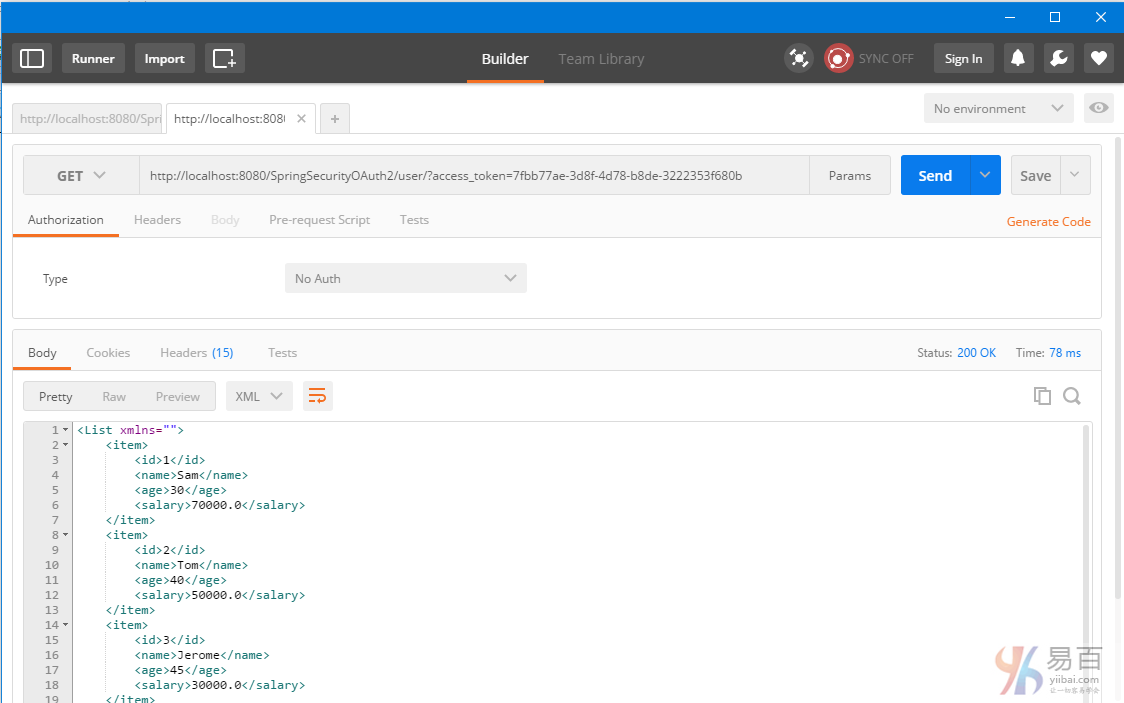1124x703 pixels.
Task: Switch to Preview view
Action: (178, 396)
